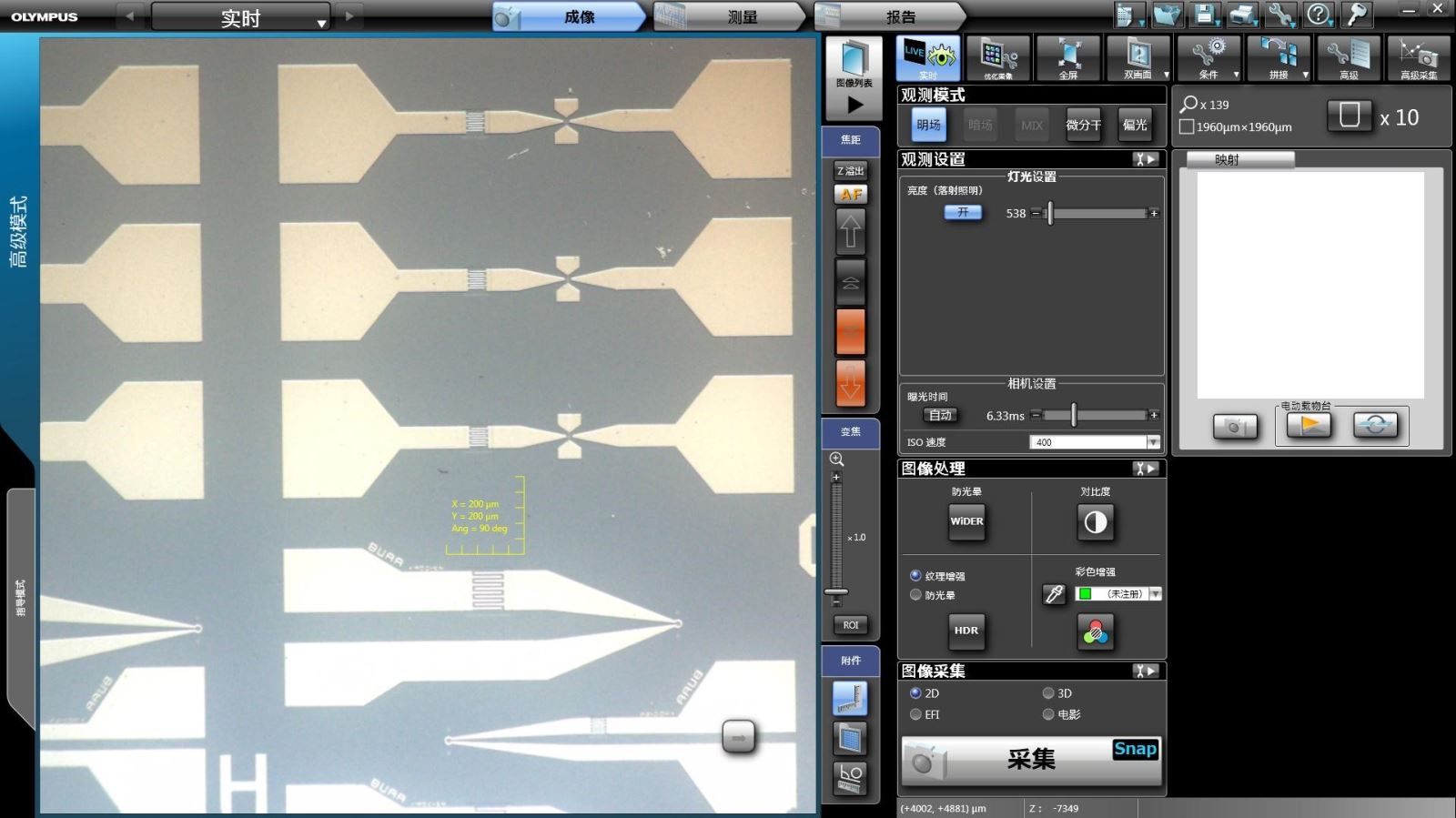Expand the 彩色增强 color preset dropdown
This screenshot has width=1456, height=818.
1156,594
